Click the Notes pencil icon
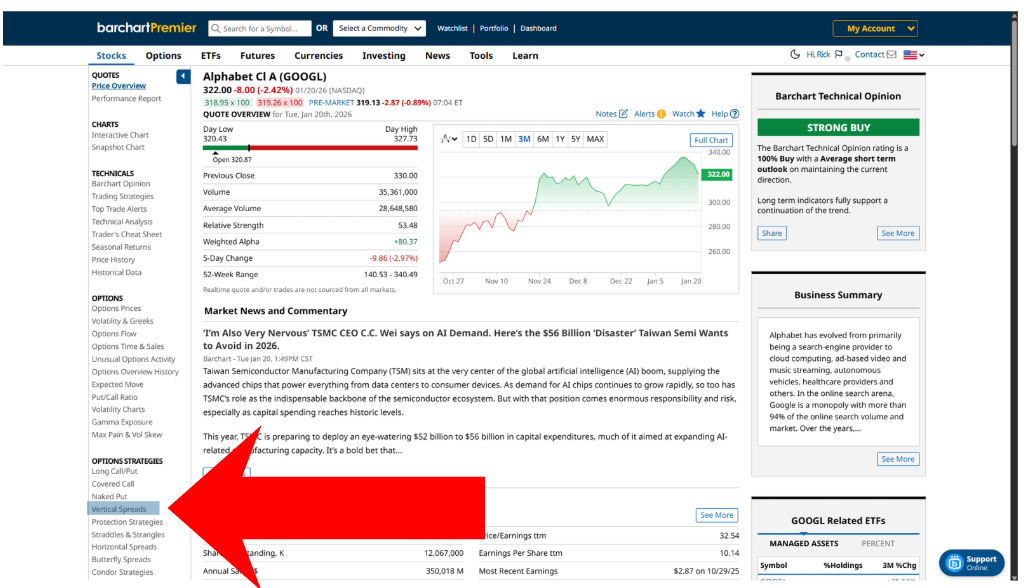The height and width of the screenshot is (588, 1024). coord(623,114)
